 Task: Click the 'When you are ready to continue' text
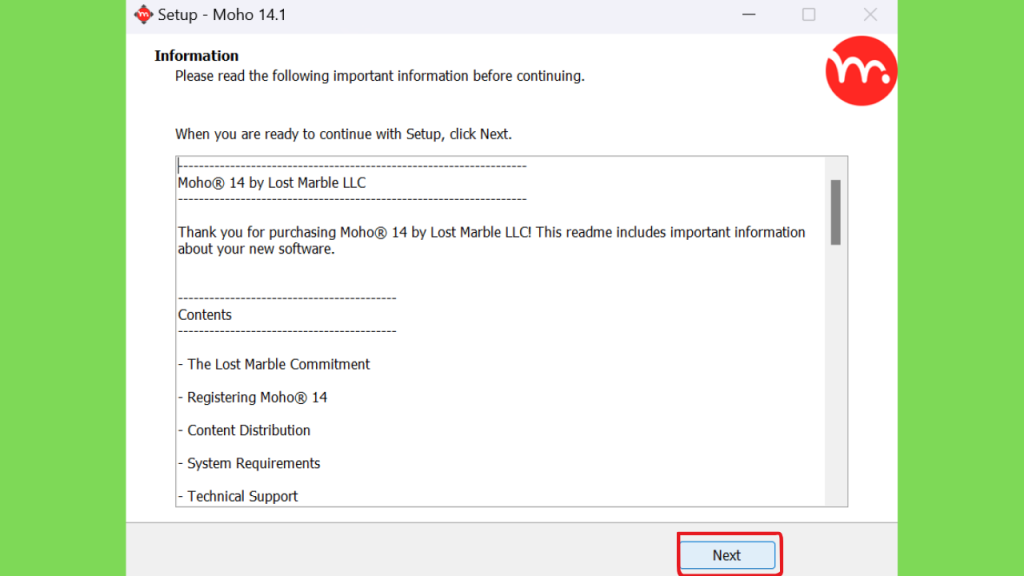point(344,134)
